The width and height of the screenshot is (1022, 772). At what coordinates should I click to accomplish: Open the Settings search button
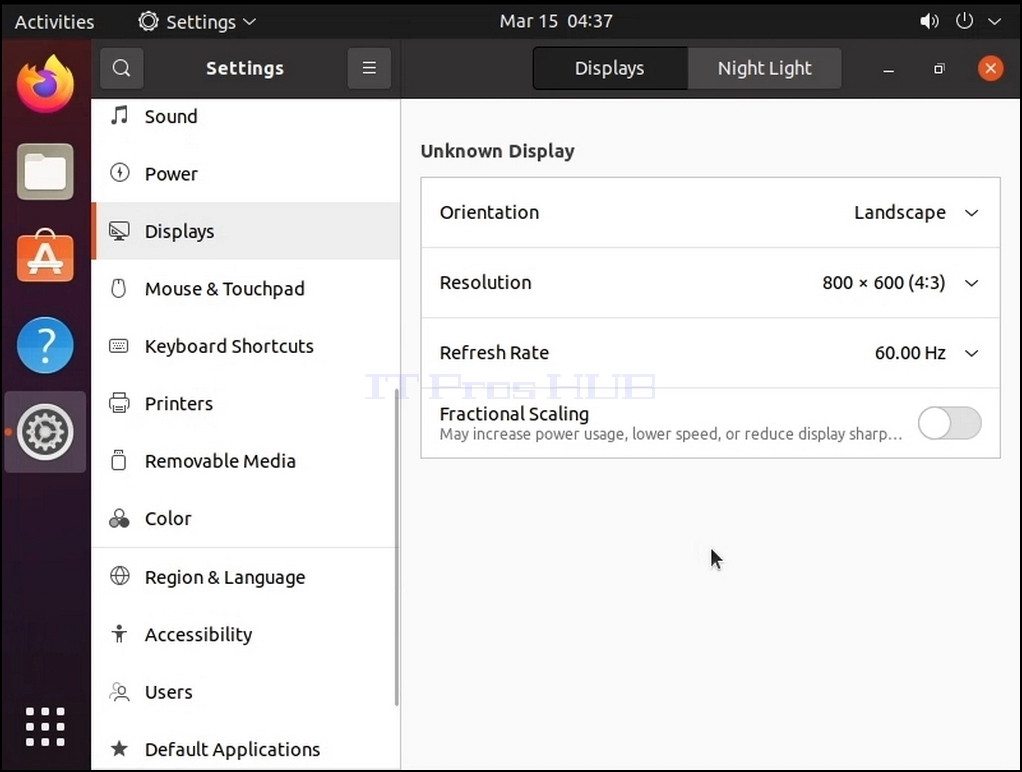click(x=121, y=68)
